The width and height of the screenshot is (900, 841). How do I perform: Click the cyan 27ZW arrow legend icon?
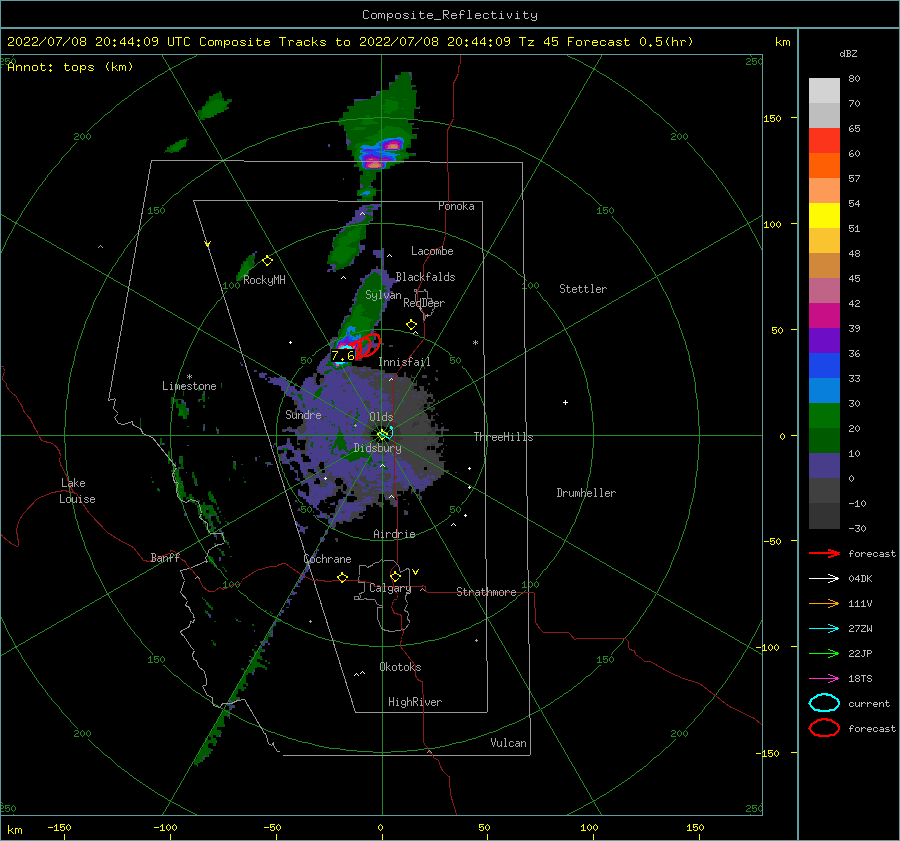click(824, 629)
